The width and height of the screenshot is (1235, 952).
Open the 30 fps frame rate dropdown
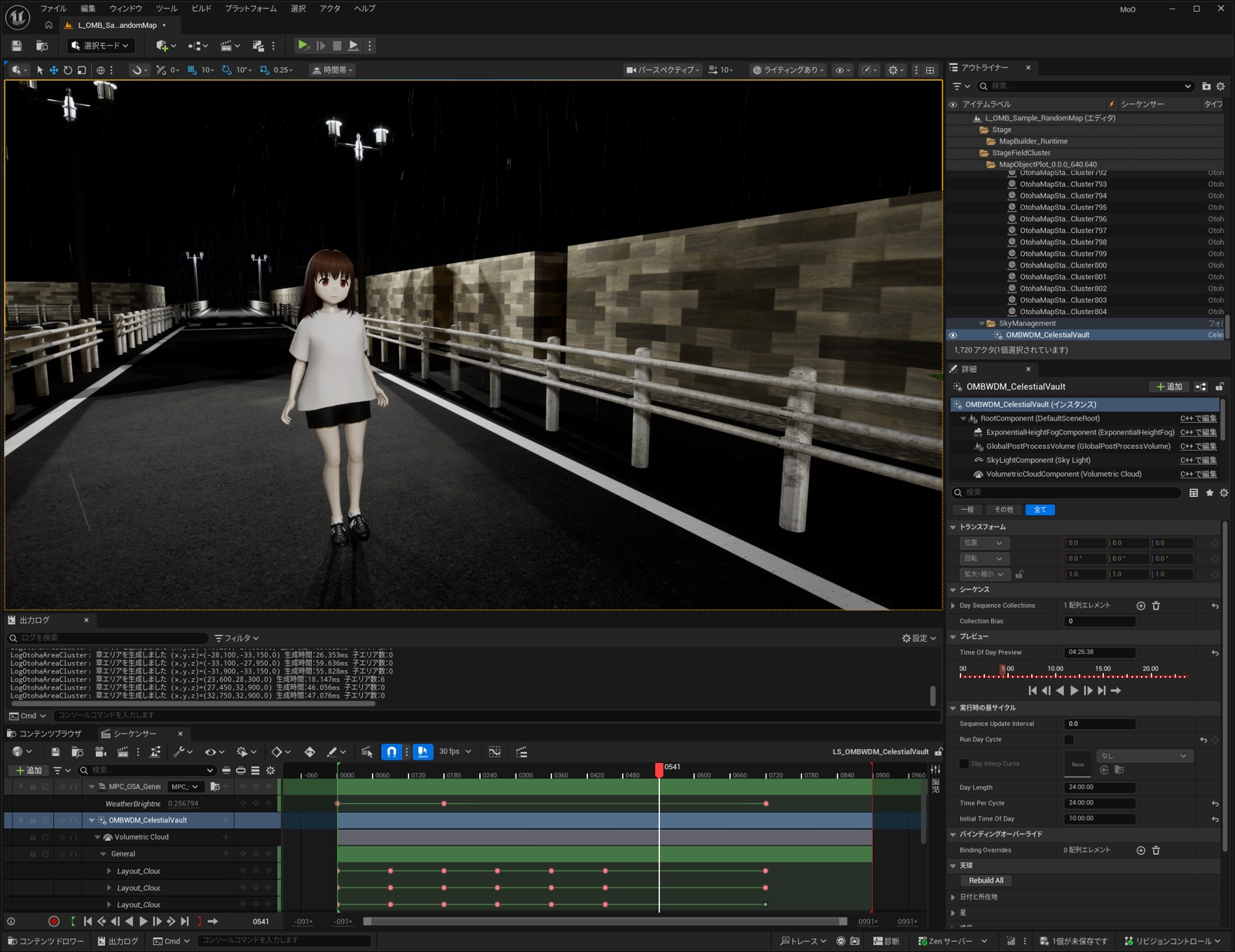tap(455, 751)
